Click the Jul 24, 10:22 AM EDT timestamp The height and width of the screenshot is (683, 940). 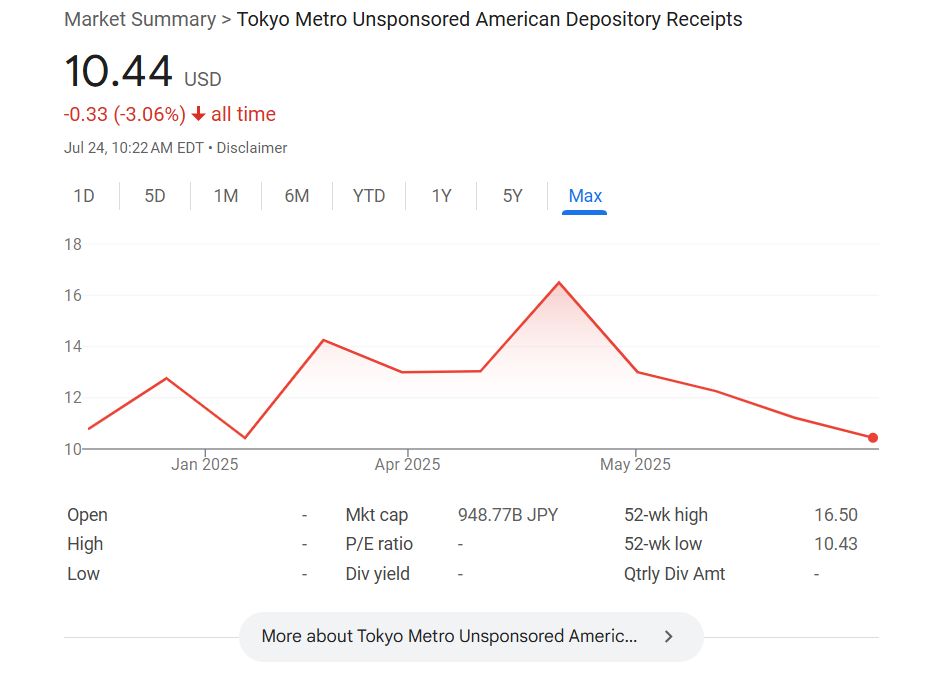(x=134, y=148)
